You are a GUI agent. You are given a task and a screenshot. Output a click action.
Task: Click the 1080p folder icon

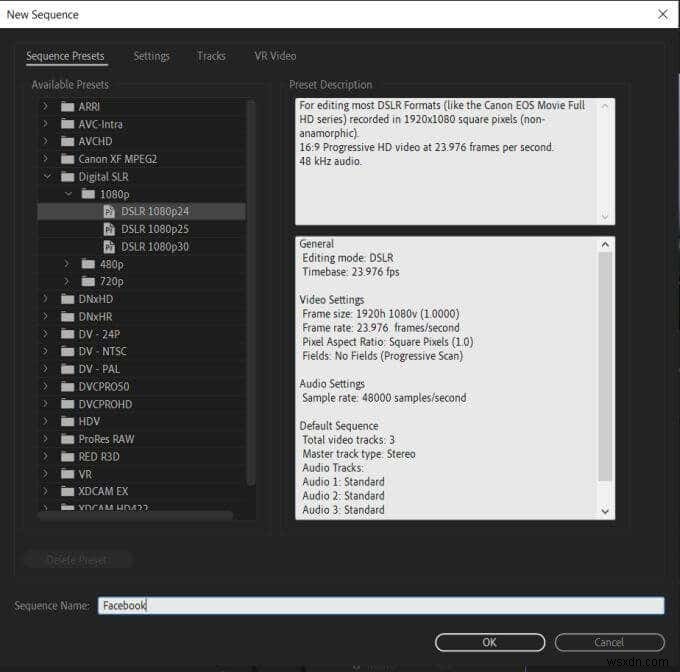[88, 194]
